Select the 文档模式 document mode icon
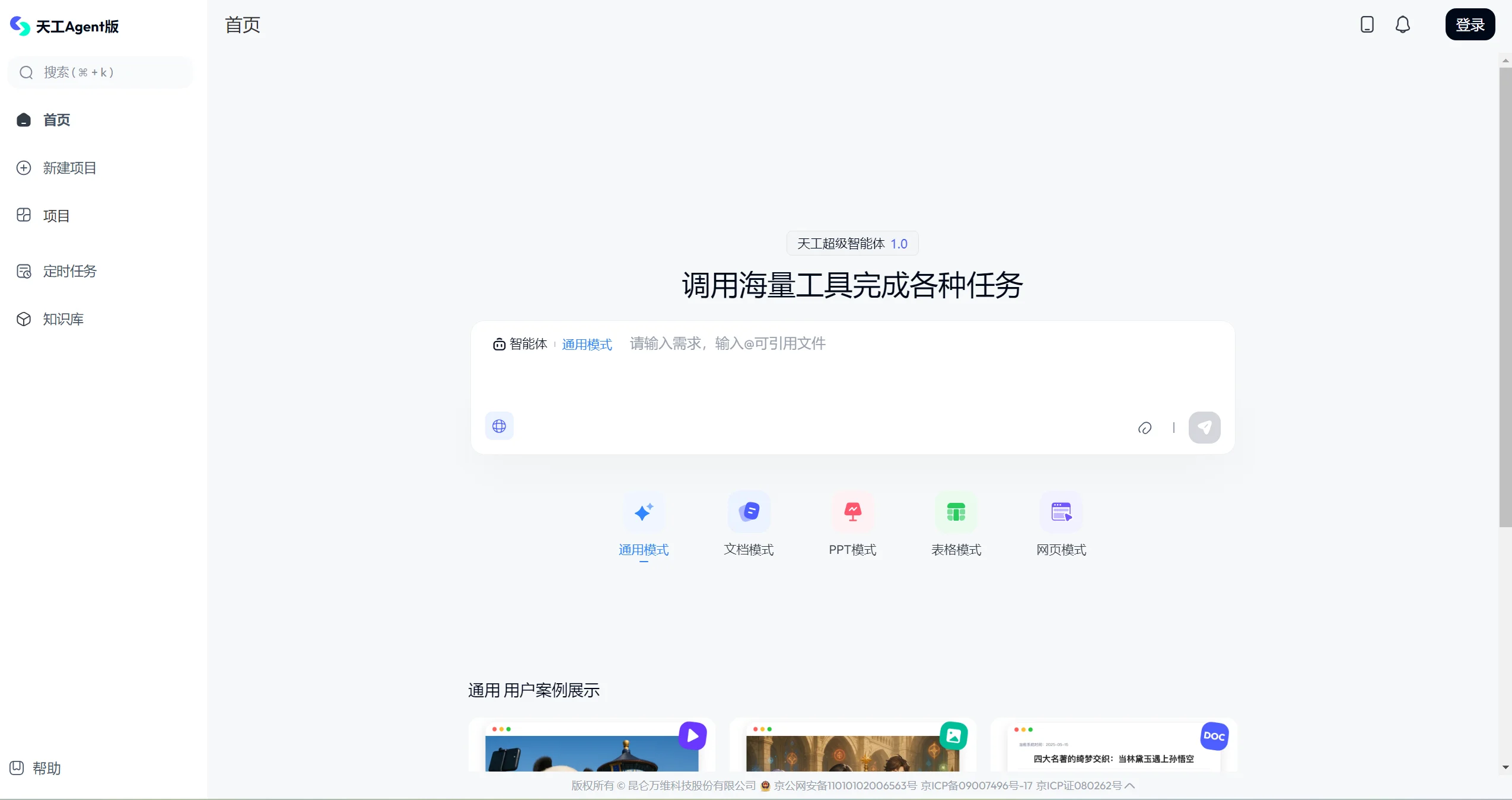1512x800 pixels. pyautogui.click(x=749, y=511)
